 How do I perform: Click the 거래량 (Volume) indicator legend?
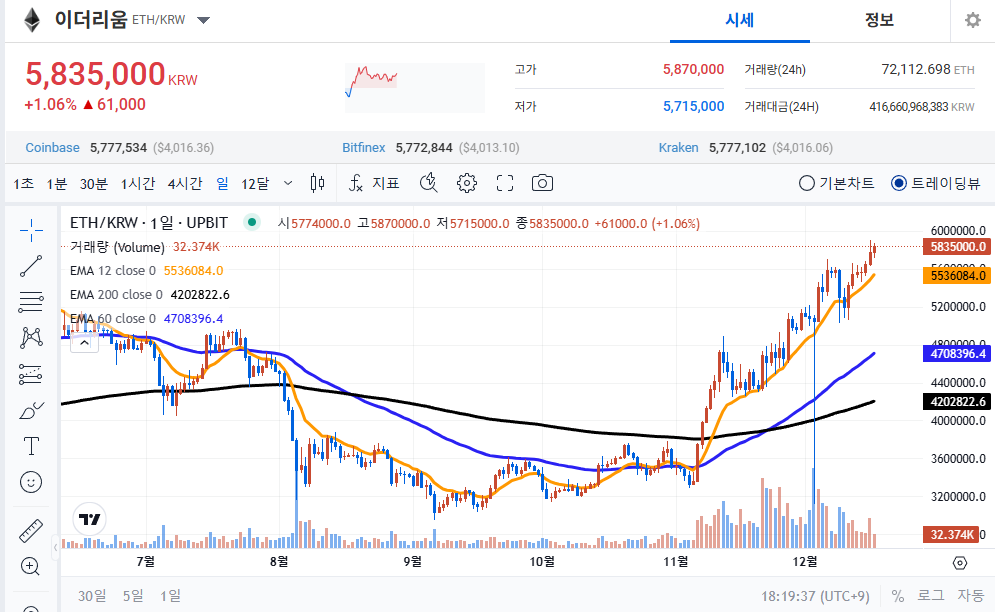coord(145,247)
